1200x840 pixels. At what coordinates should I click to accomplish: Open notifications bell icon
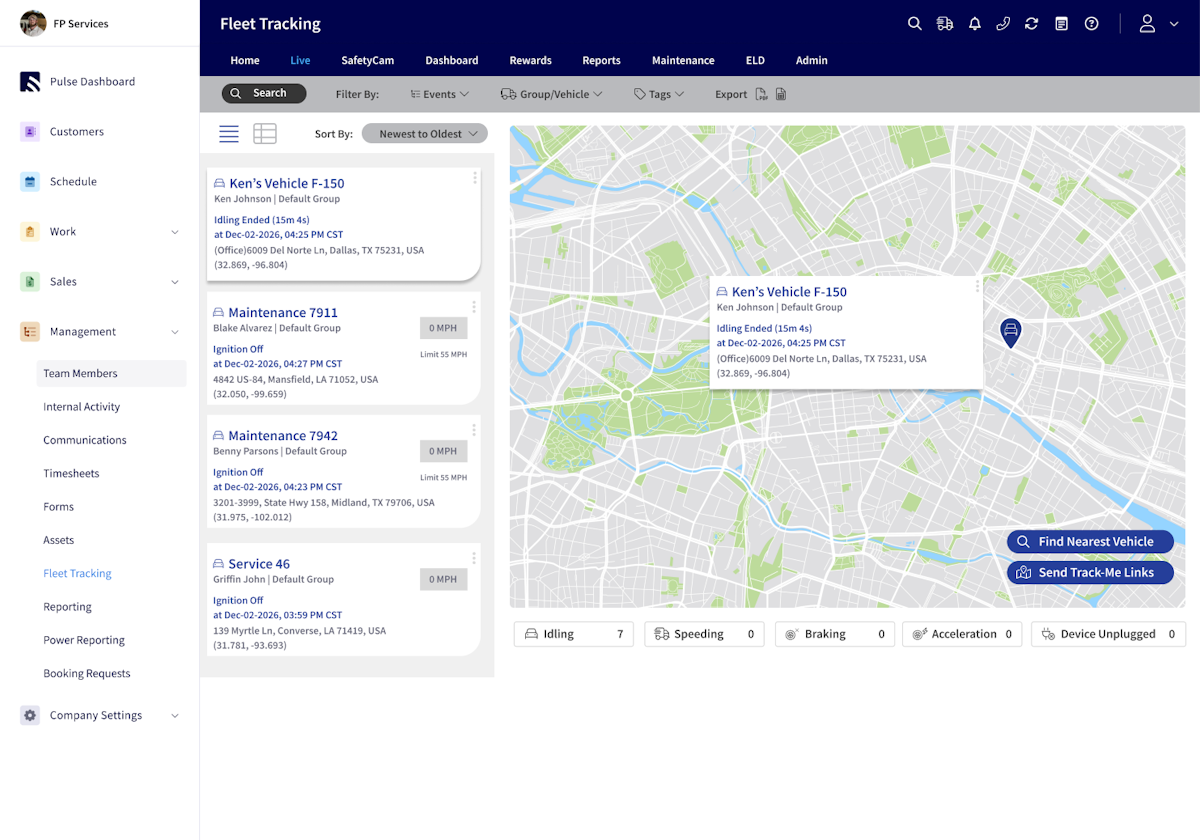(974, 24)
